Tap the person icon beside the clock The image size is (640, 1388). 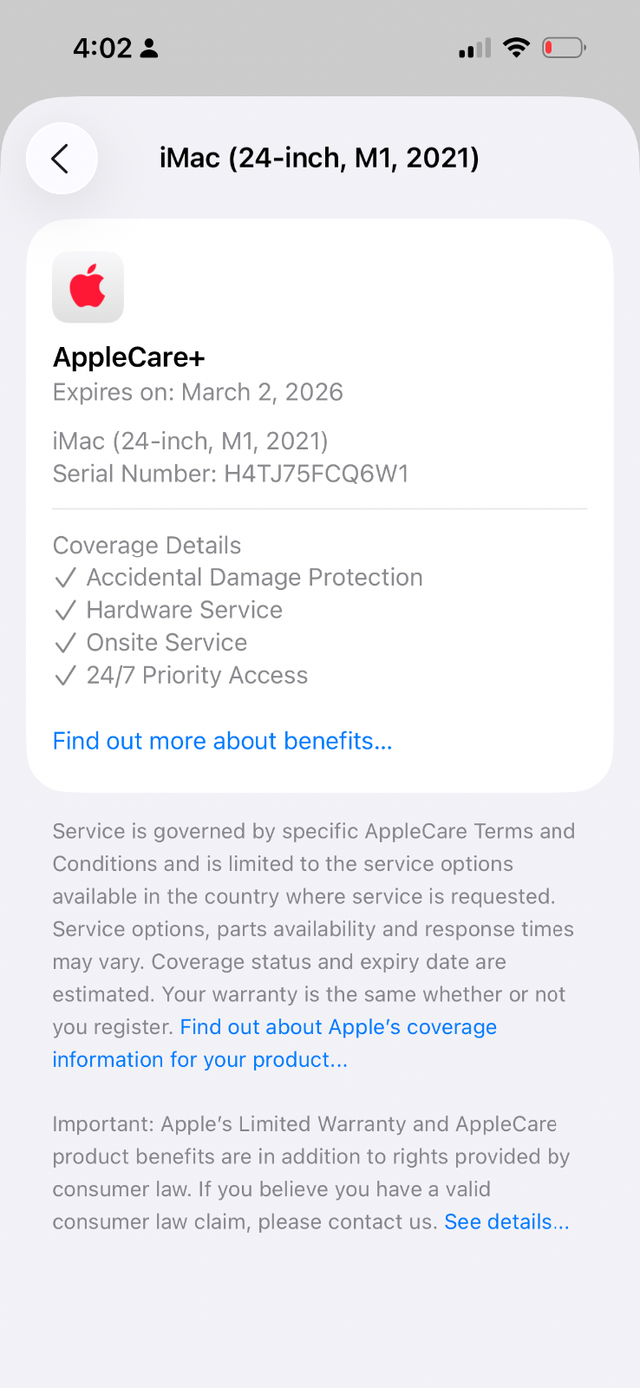(147, 46)
